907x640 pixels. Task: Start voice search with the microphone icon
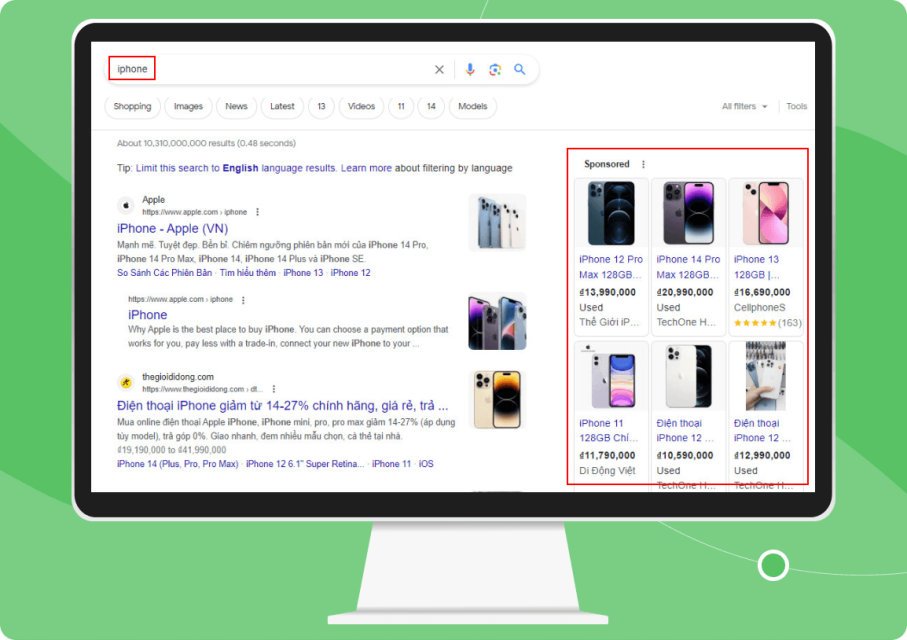click(470, 69)
